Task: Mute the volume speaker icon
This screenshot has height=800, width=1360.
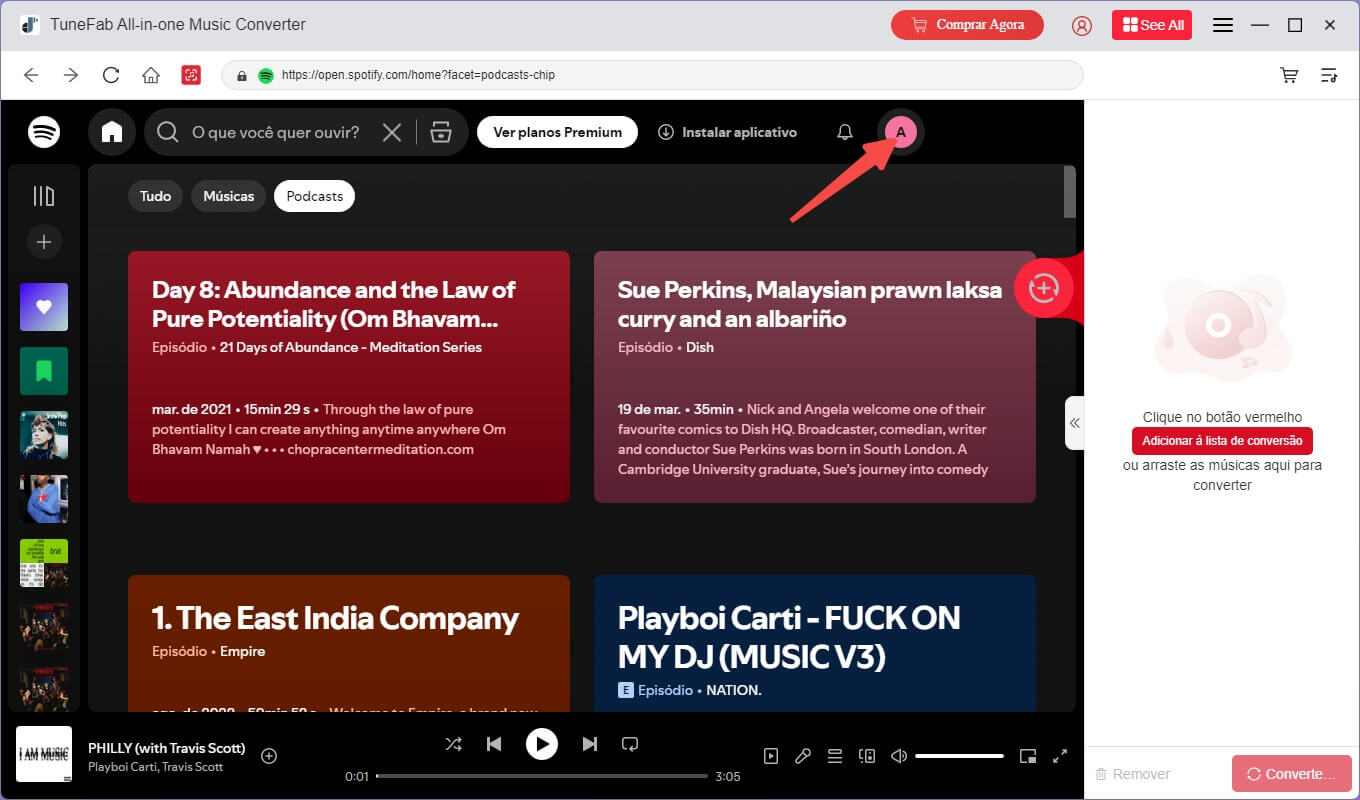Action: pos(898,756)
